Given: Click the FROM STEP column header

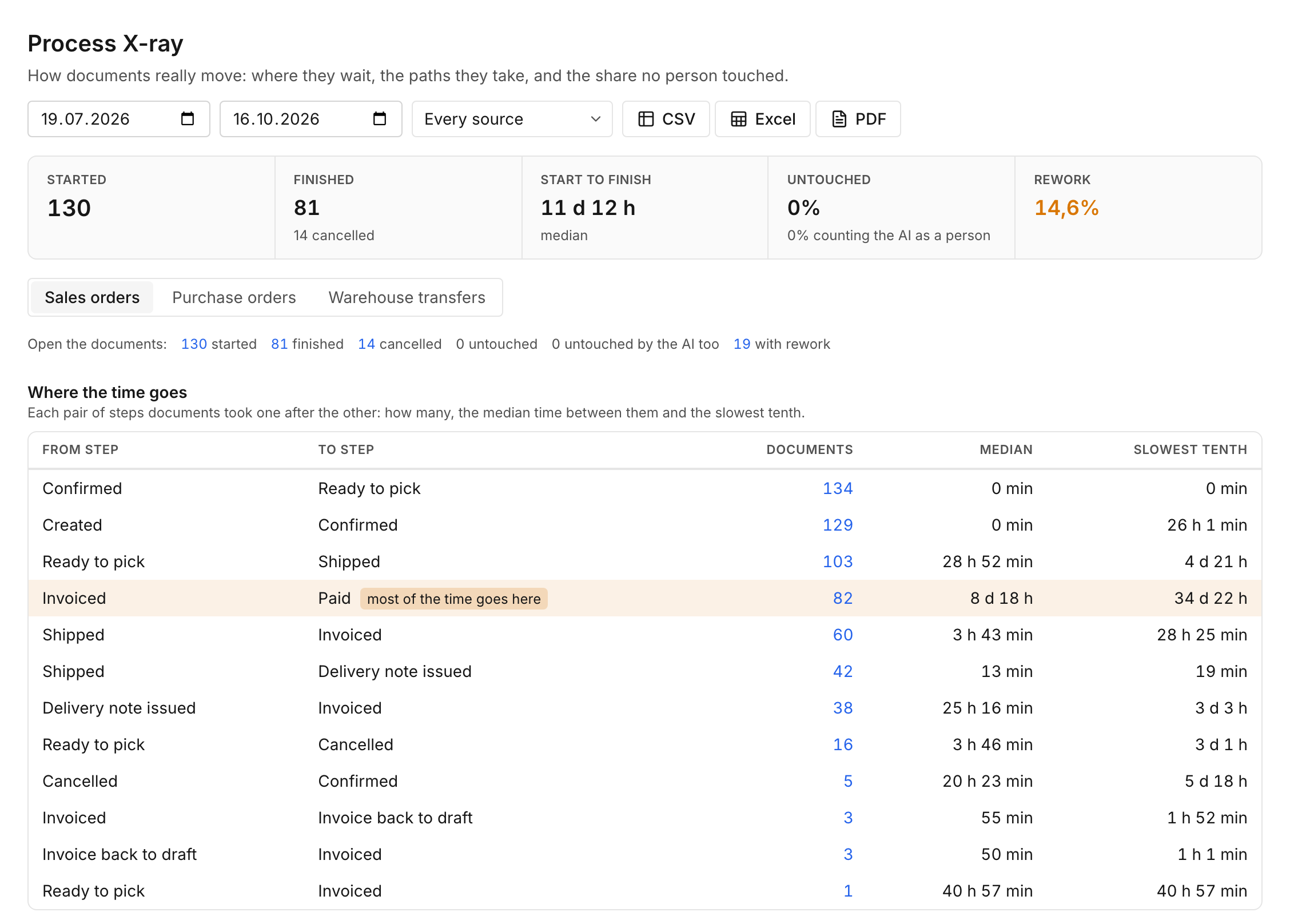Looking at the screenshot, I should tap(81, 449).
